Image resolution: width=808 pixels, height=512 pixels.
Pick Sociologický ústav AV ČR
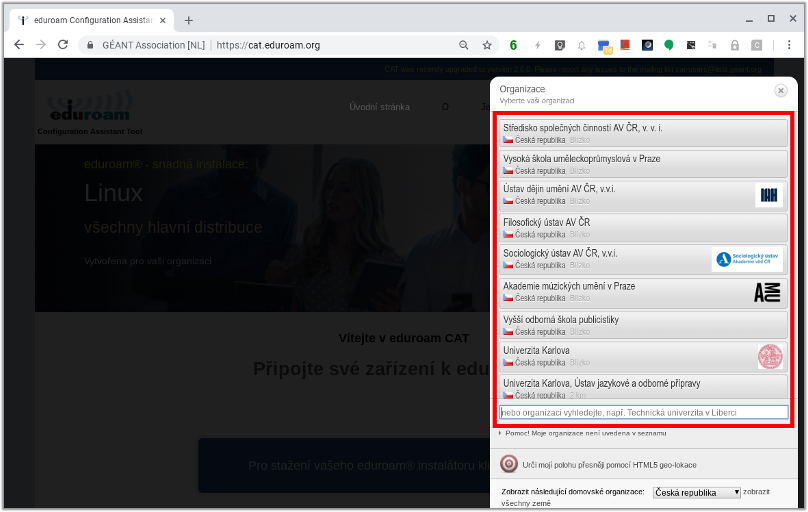coord(643,259)
